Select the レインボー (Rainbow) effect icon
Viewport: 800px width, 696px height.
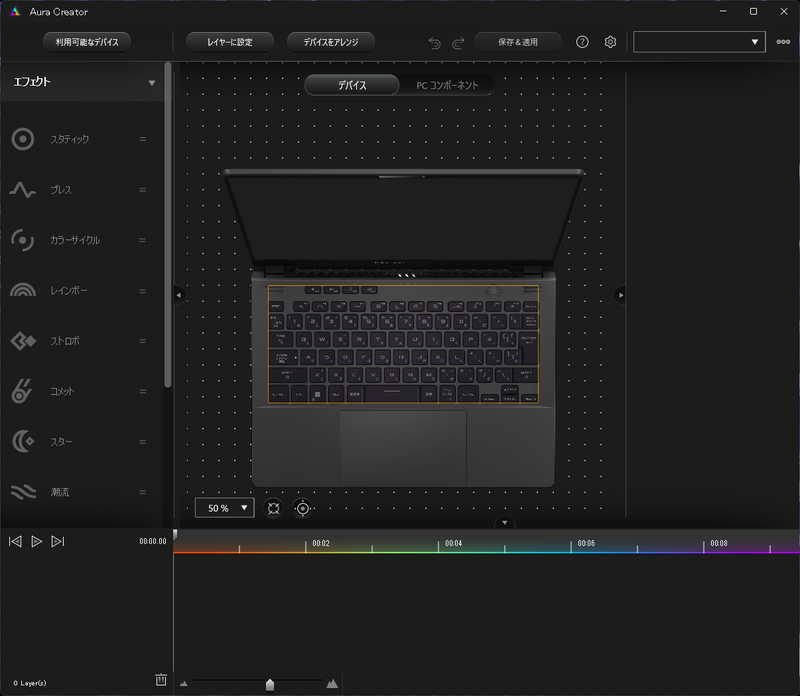click(x=22, y=290)
